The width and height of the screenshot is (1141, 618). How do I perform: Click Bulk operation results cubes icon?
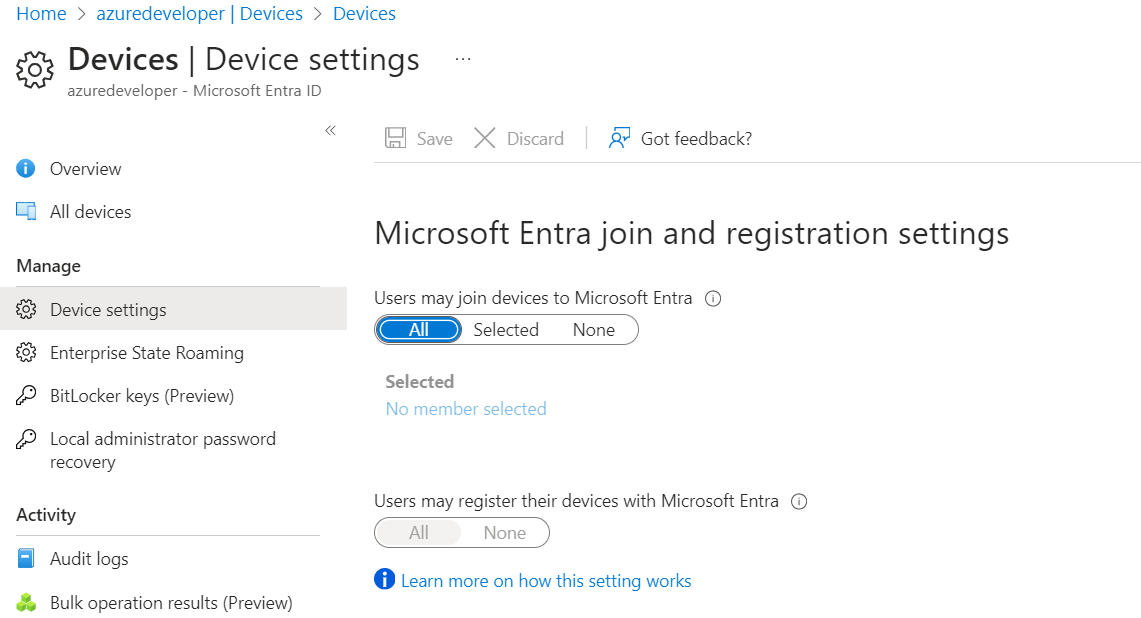tap(26, 603)
